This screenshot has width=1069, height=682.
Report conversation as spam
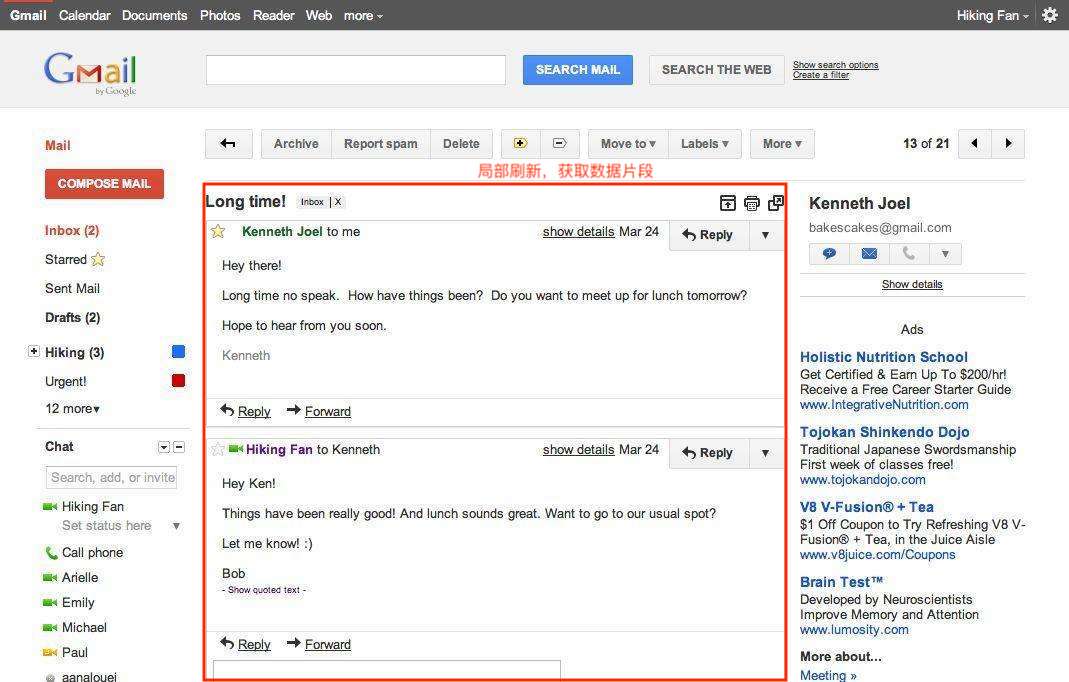point(380,144)
